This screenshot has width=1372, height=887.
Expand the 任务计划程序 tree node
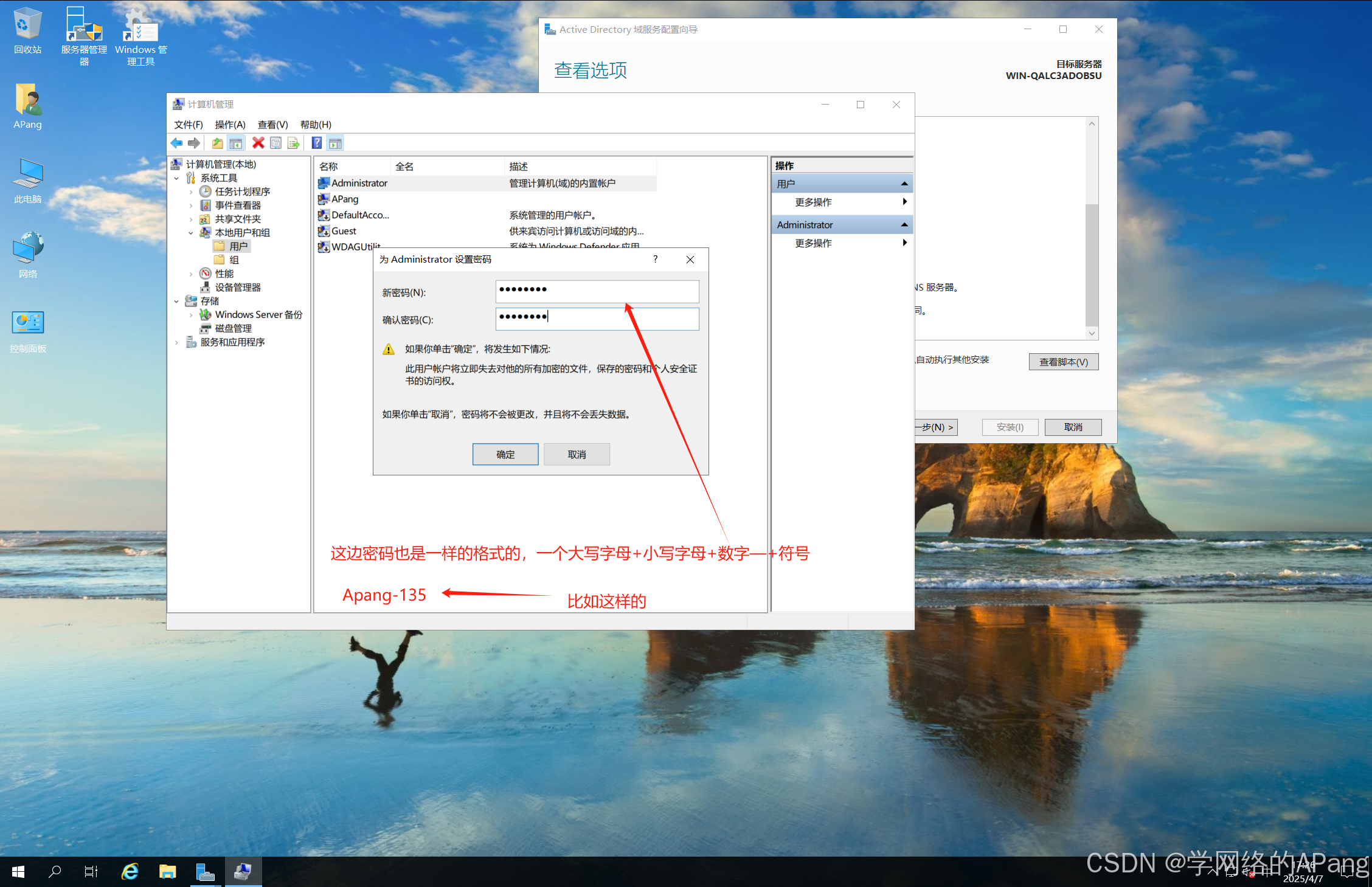coord(191,192)
